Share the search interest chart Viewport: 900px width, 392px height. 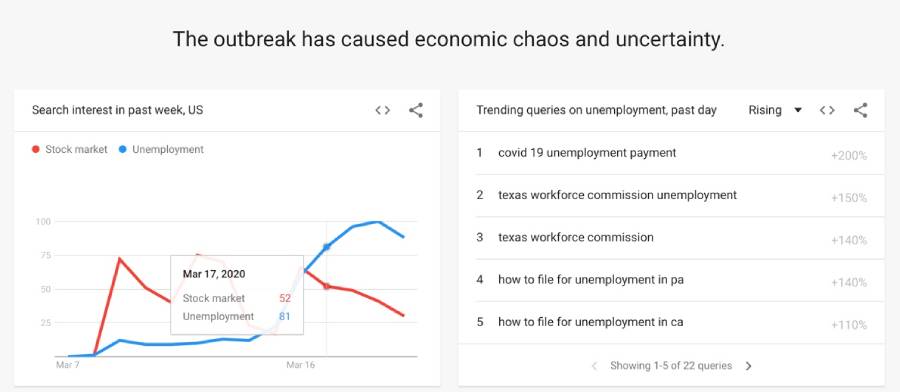coord(416,110)
